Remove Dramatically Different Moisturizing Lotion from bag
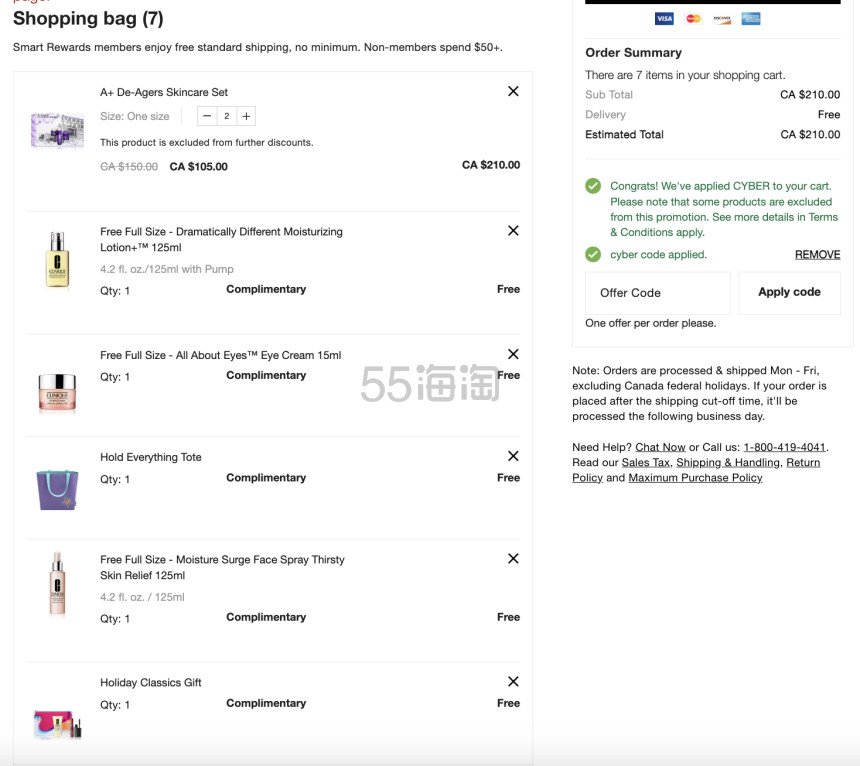The image size is (860, 766). tap(513, 230)
